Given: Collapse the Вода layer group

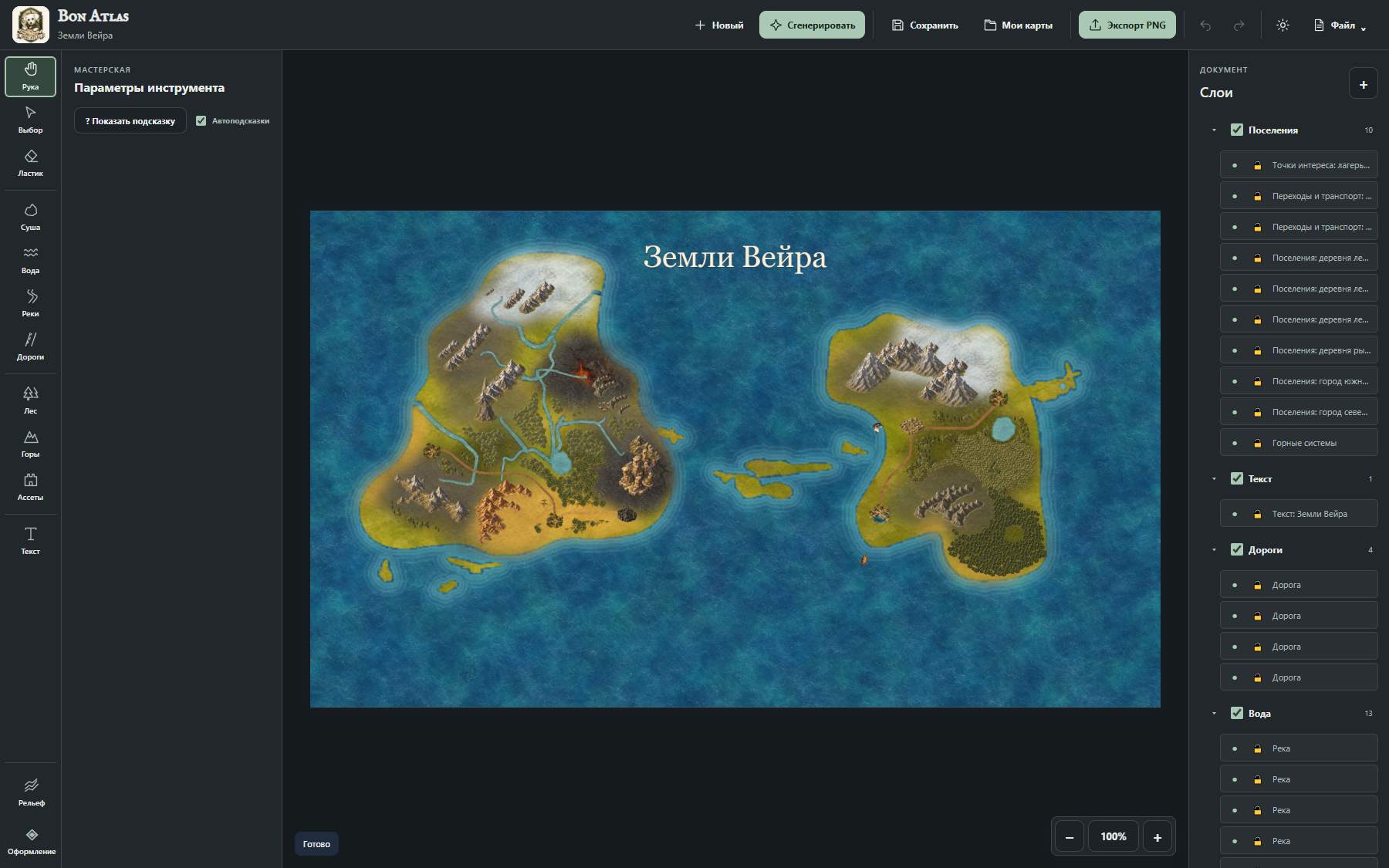Looking at the screenshot, I should 1214,713.
